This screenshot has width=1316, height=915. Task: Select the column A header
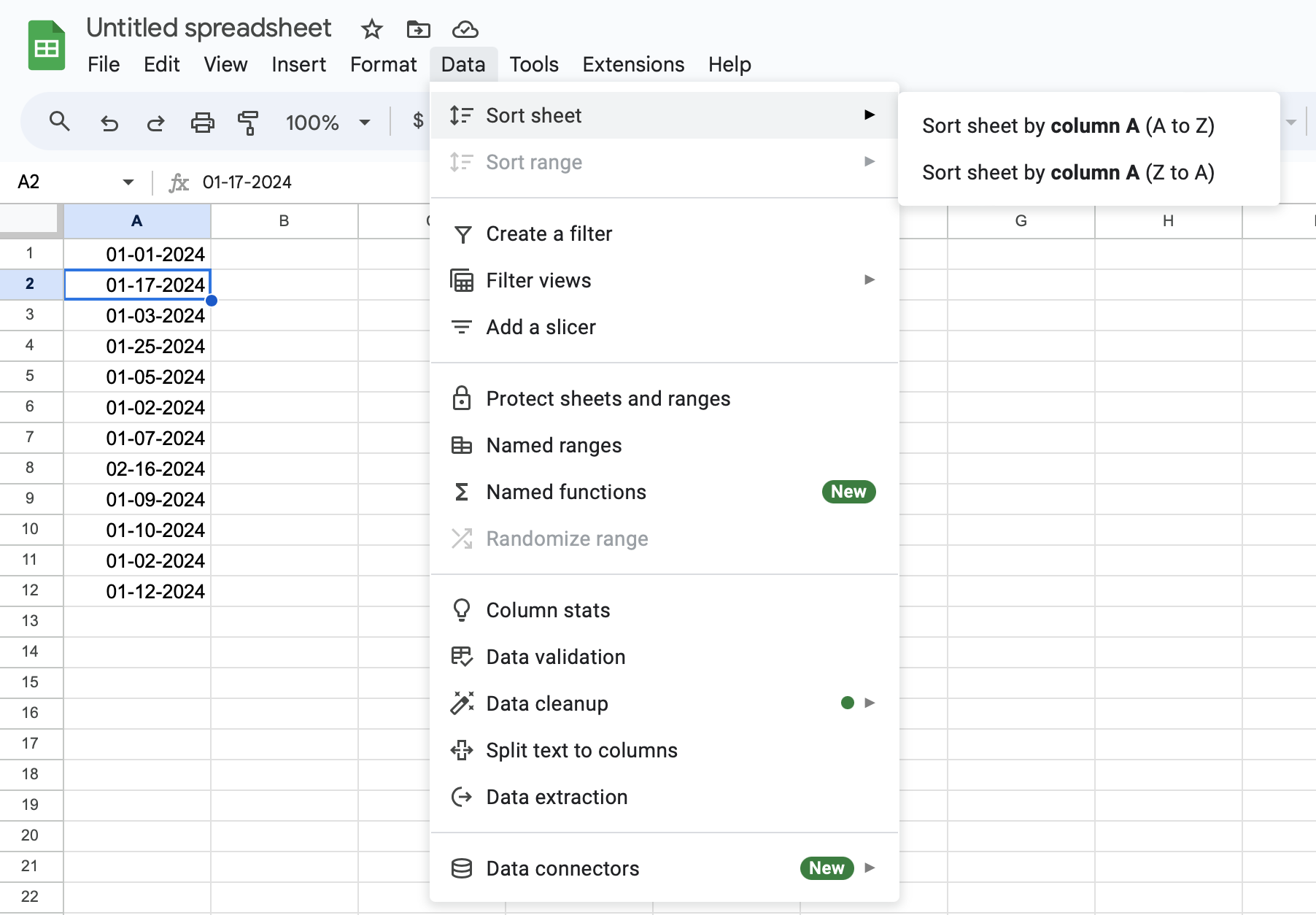[137, 221]
